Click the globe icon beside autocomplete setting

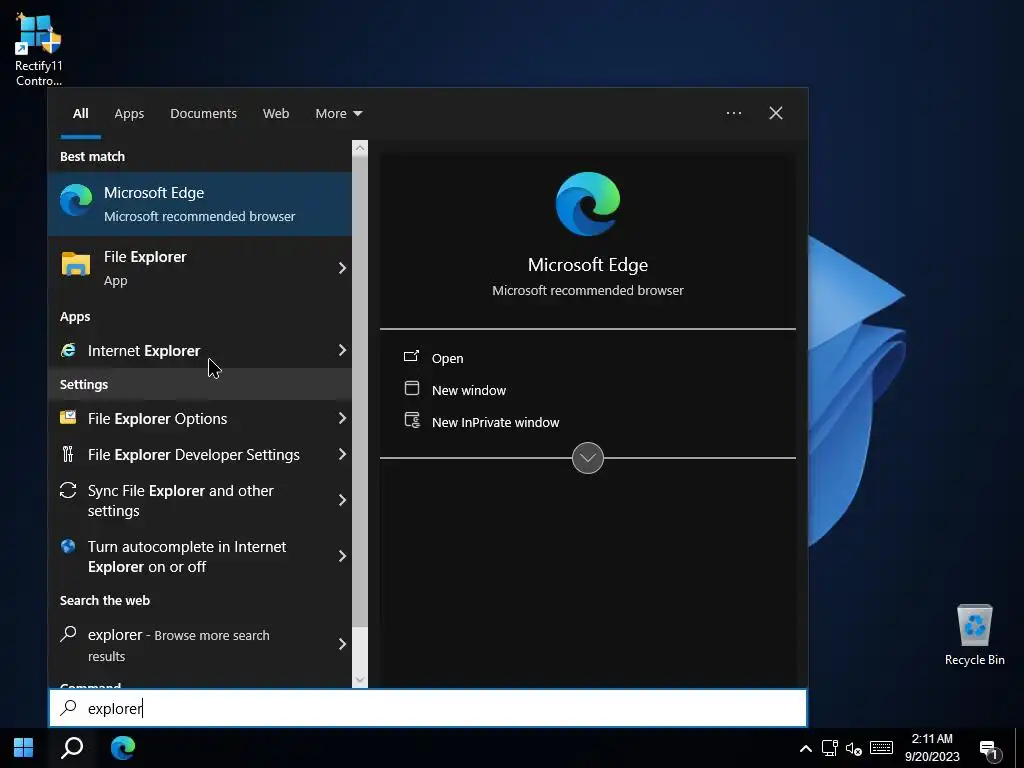click(x=68, y=547)
